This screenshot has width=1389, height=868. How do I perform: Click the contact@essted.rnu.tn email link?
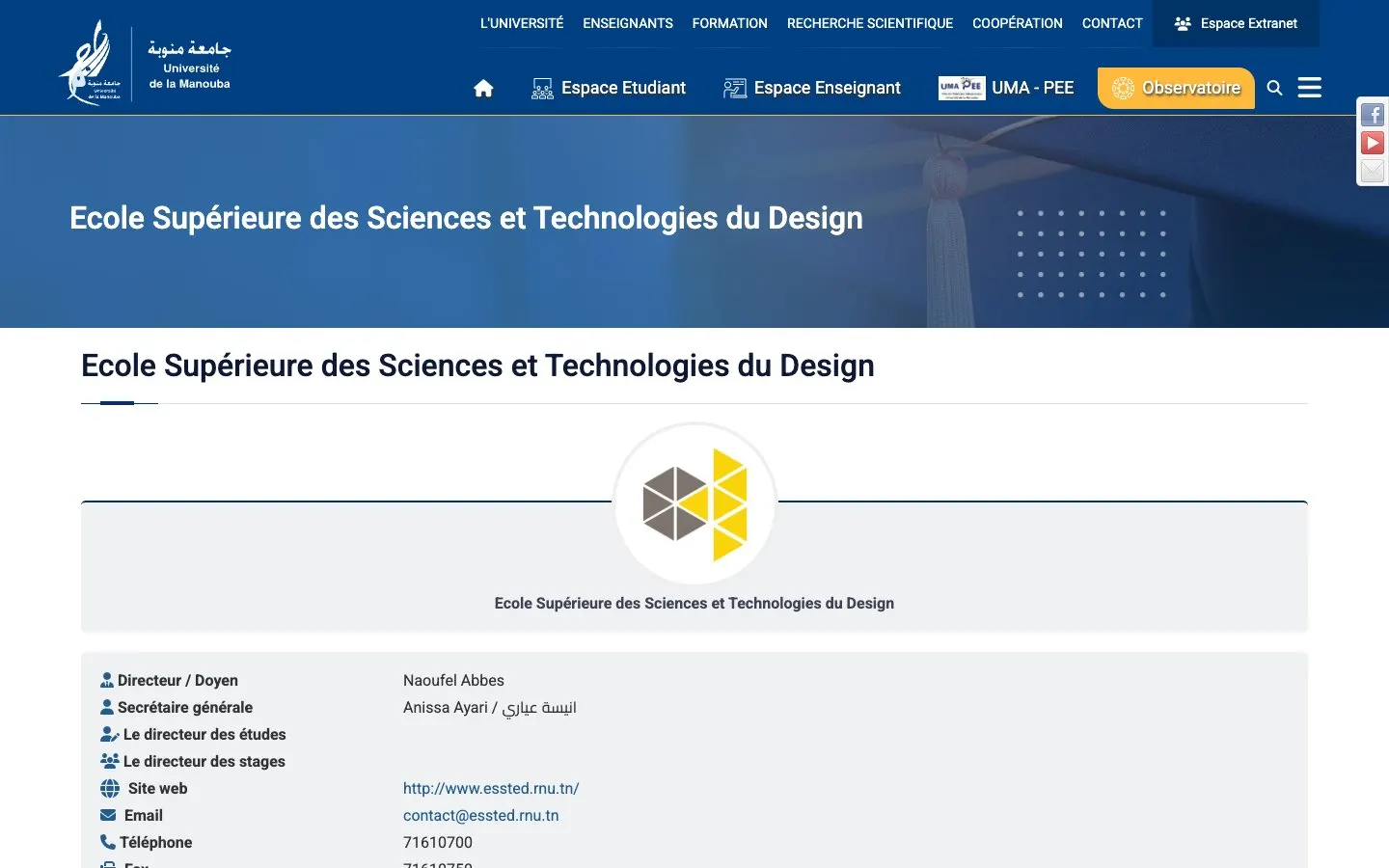481,815
